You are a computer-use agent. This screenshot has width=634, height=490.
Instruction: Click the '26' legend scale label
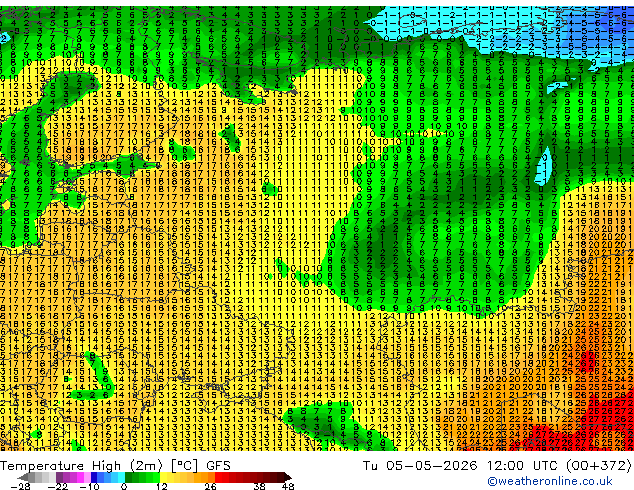pyautogui.click(x=210, y=486)
